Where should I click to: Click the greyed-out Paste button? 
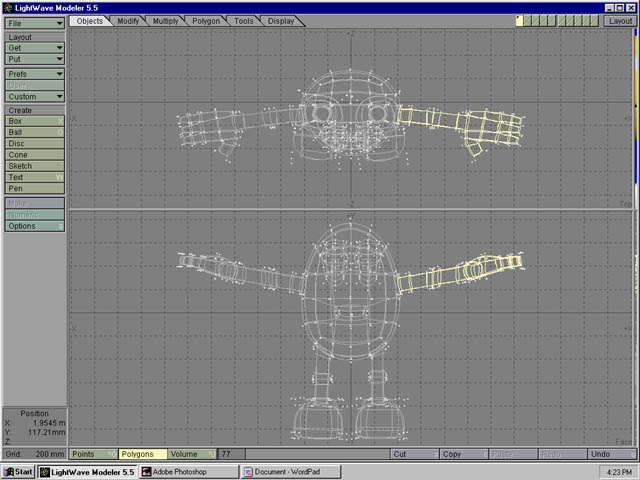513,454
